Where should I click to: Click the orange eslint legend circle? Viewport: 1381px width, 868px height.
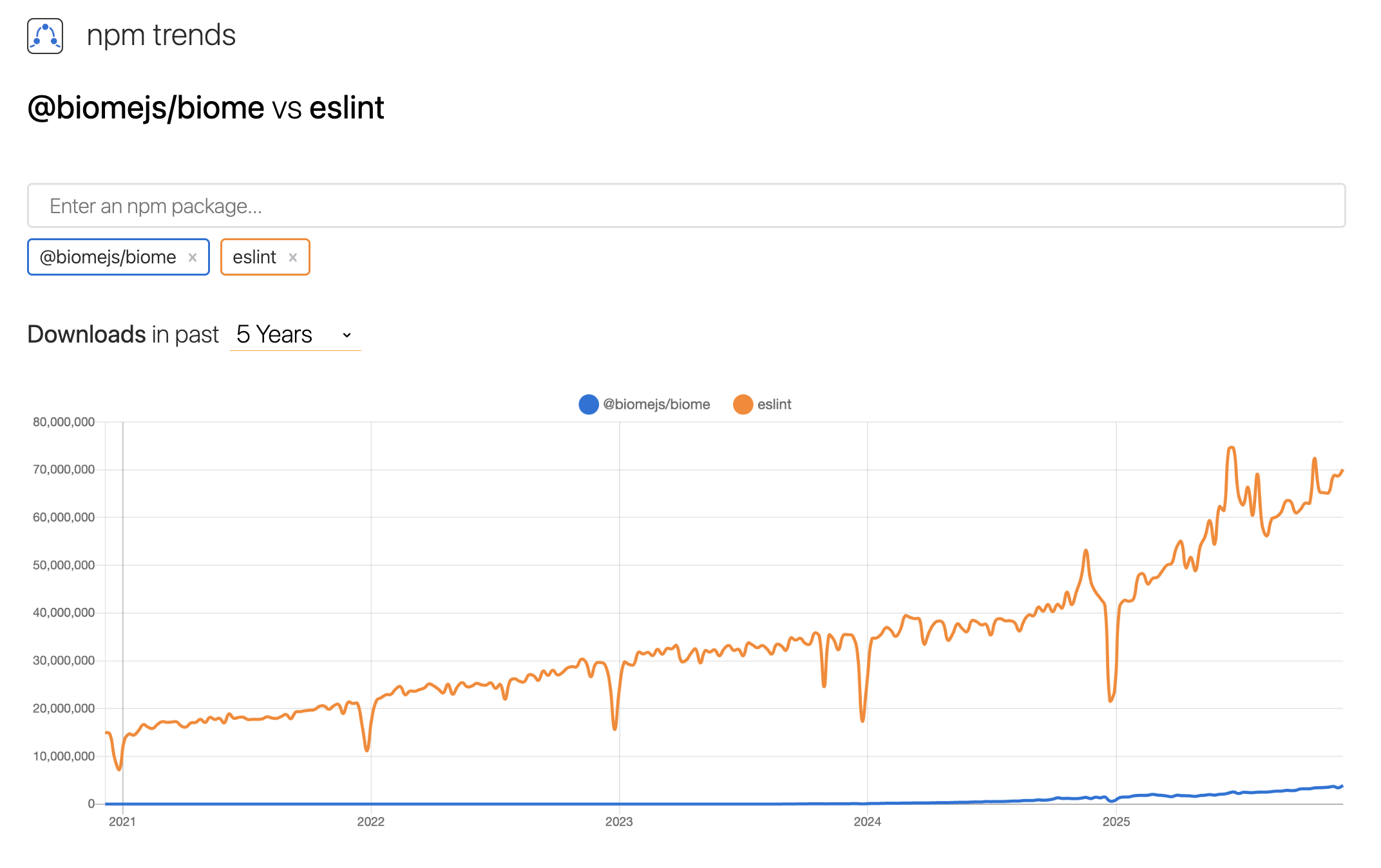(743, 404)
